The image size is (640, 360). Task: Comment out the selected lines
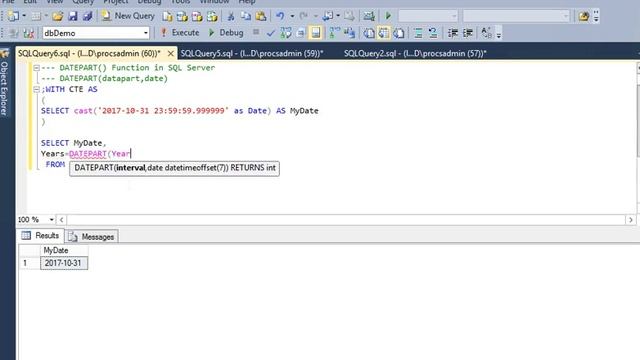click(418, 33)
